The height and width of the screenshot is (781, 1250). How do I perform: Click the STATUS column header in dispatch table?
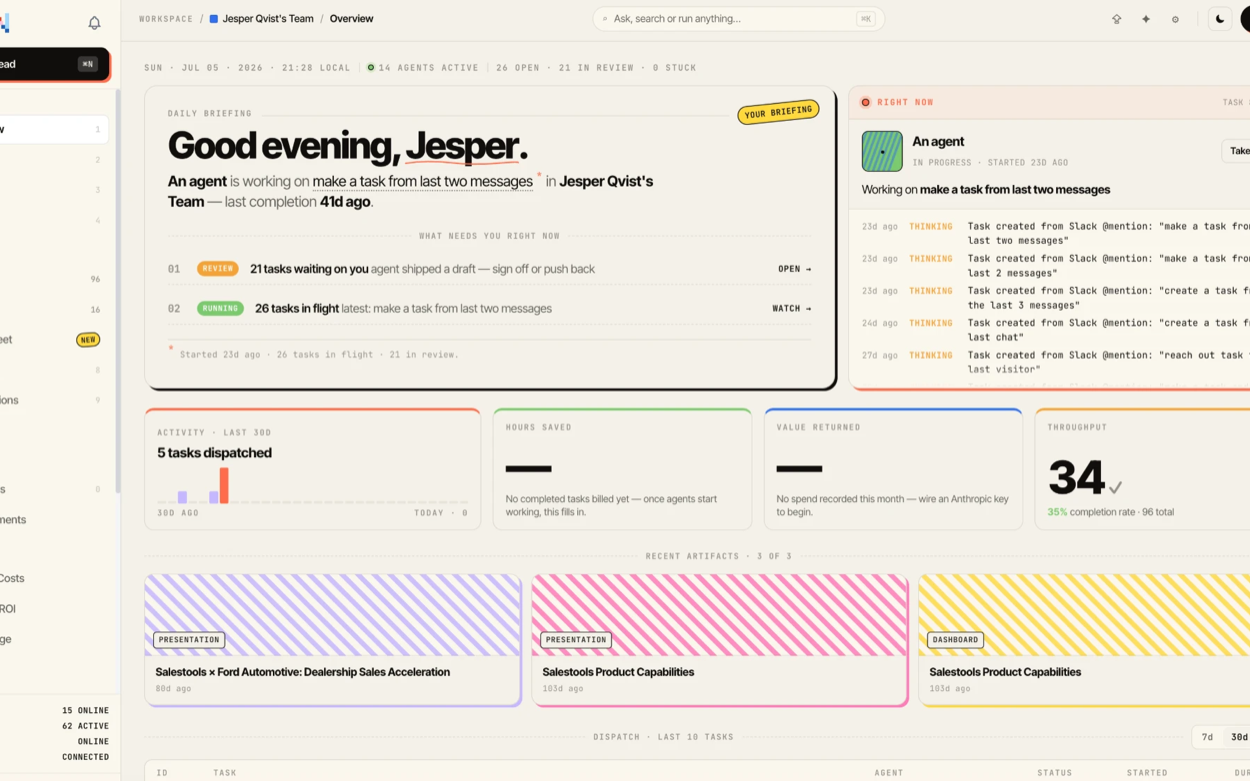tap(1055, 773)
